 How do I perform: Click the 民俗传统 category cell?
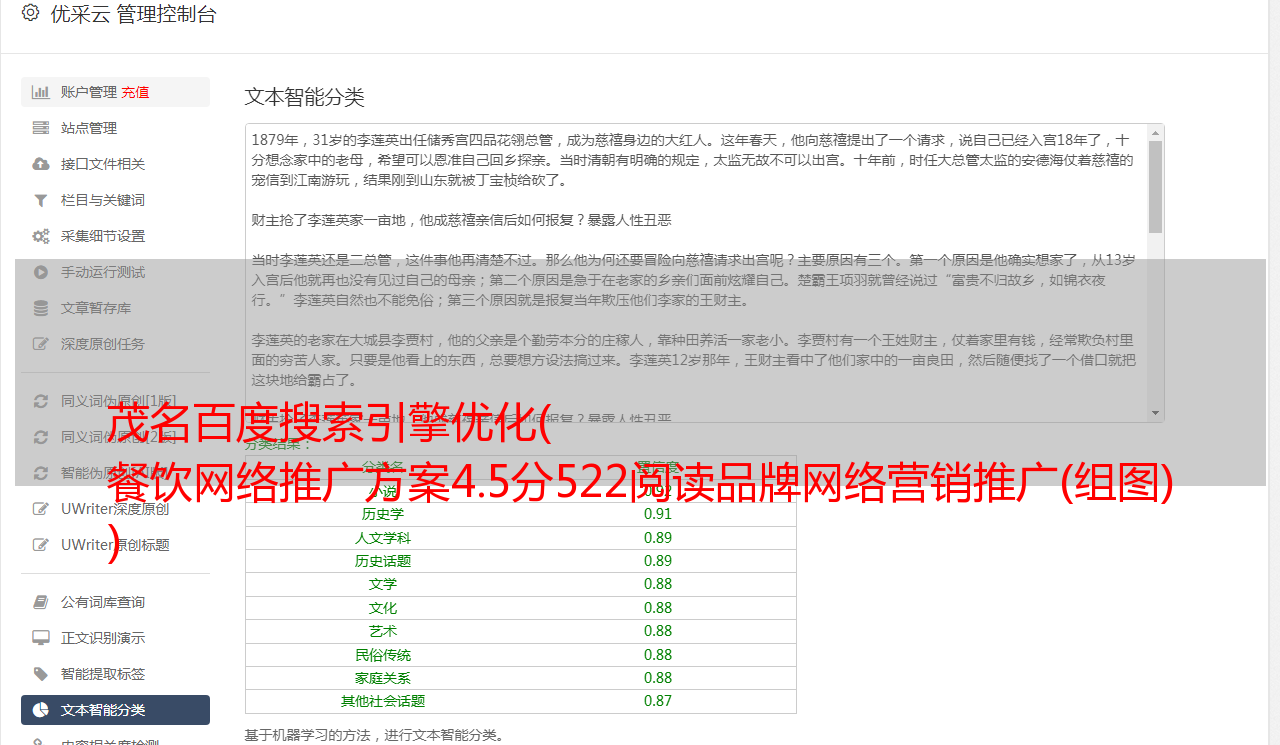[383, 655]
